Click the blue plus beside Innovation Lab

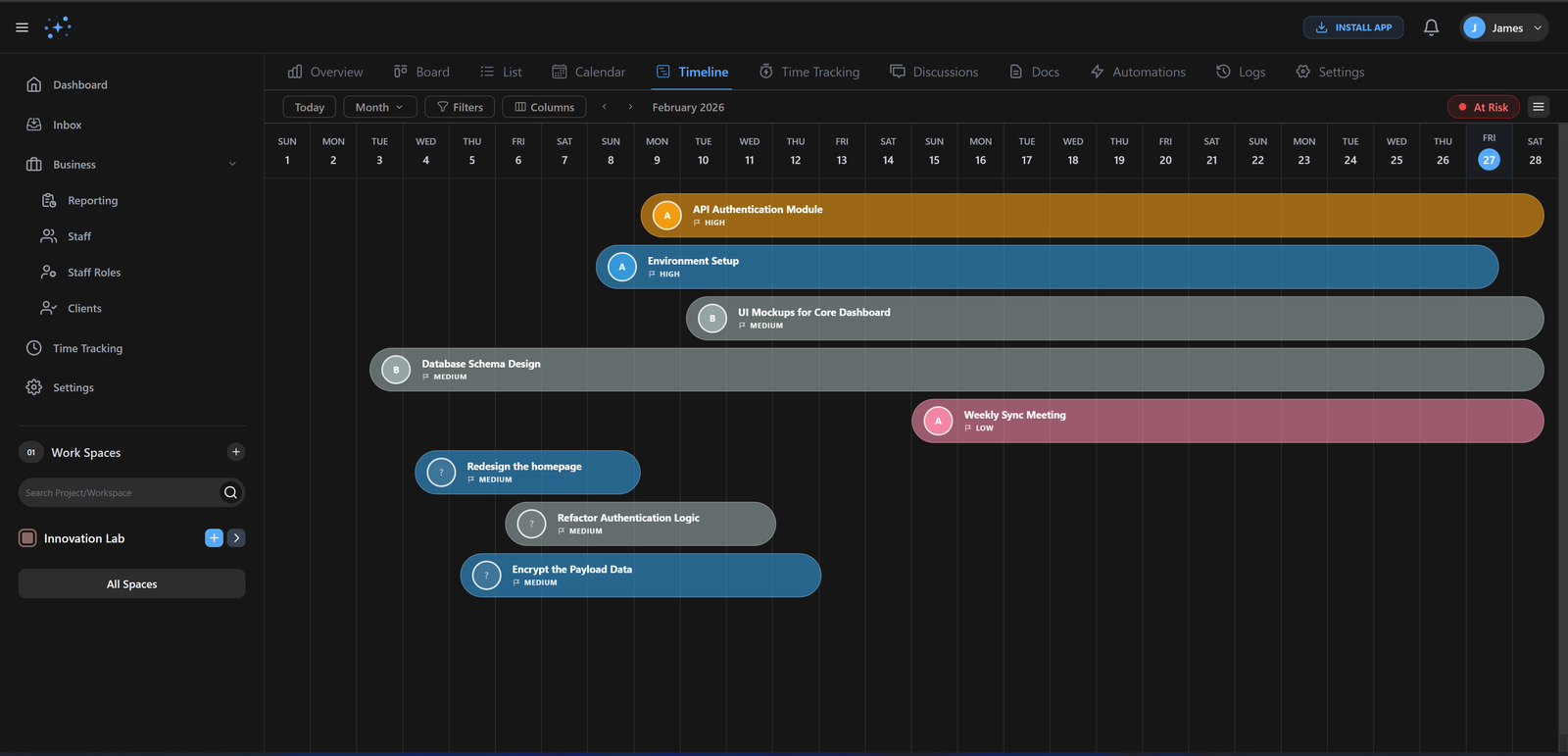214,537
